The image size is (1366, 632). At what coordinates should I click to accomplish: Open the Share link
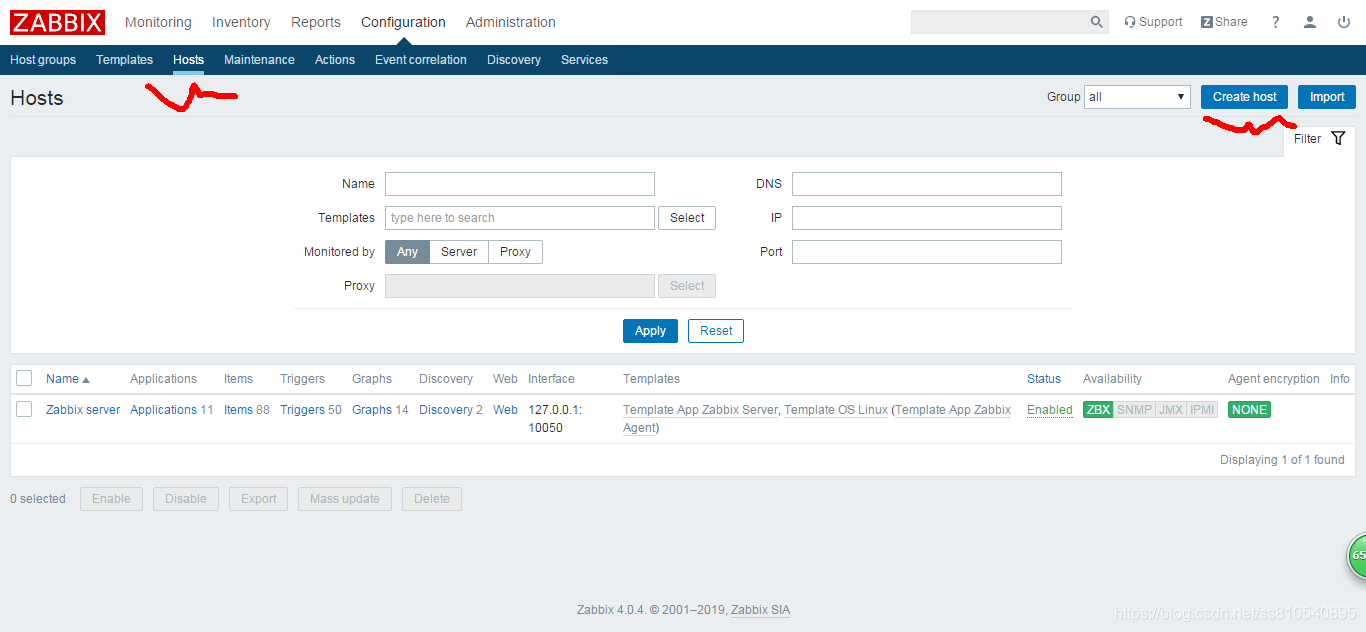(x=1224, y=22)
